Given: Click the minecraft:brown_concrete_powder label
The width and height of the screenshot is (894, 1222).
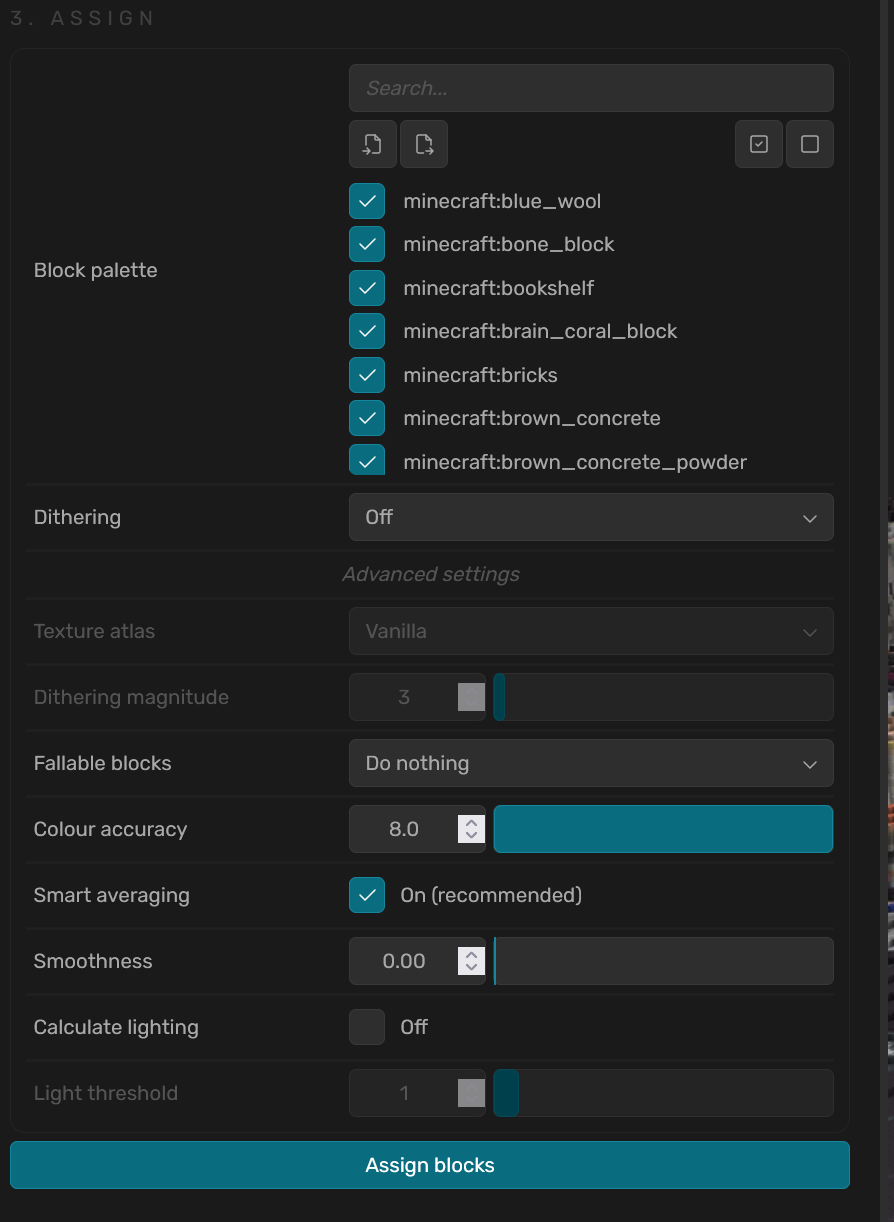Looking at the screenshot, I should tap(575, 462).
